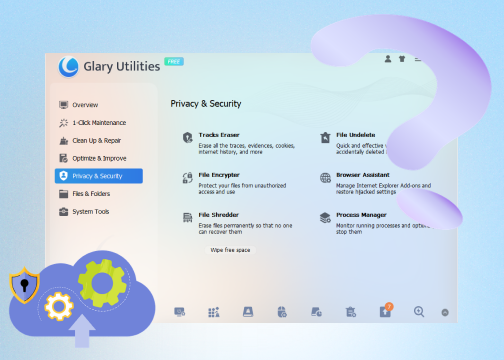Collapse the bottom toolbar with round arrow
This screenshot has width=504, height=360.
point(445,312)
